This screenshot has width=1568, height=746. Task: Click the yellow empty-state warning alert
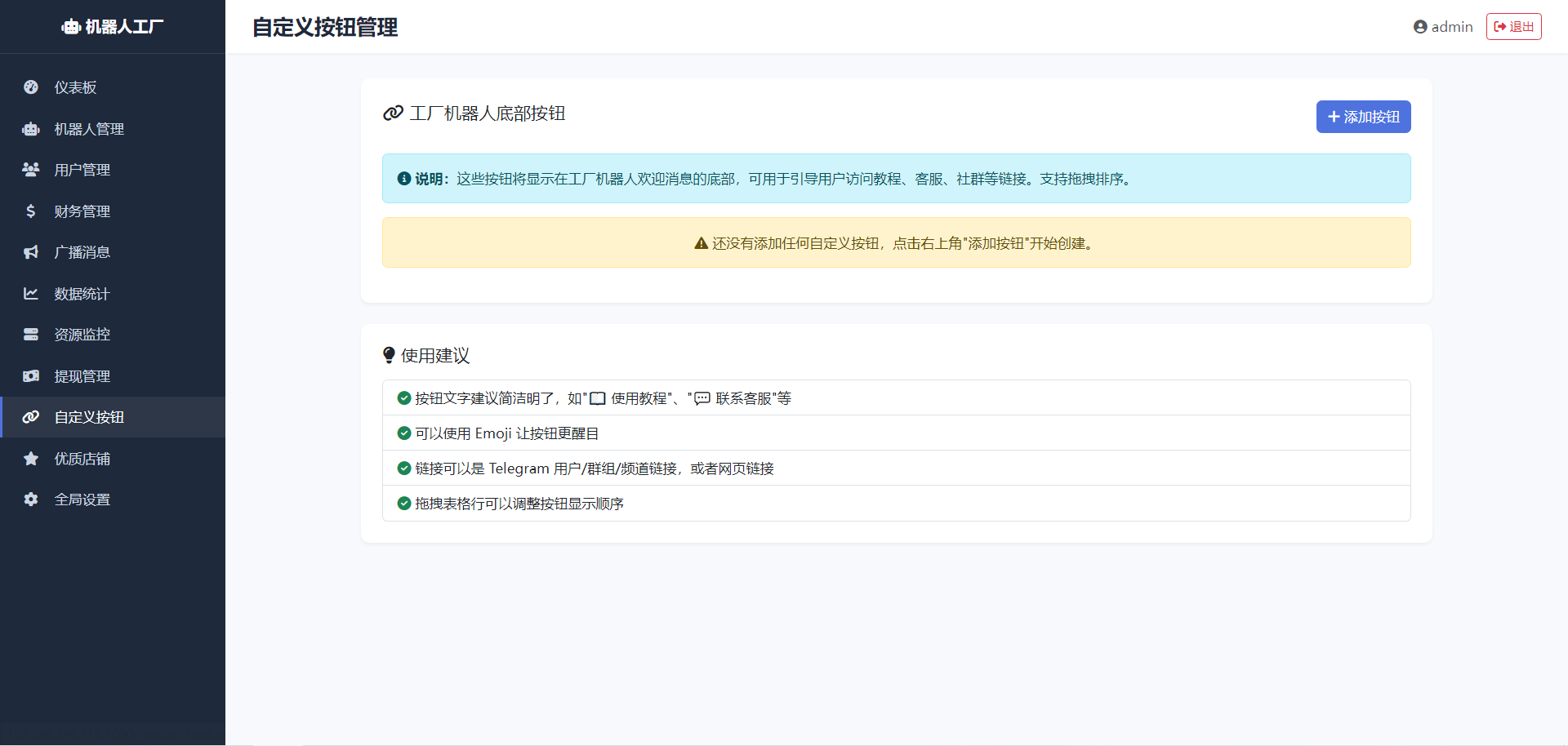coord(896,242)
